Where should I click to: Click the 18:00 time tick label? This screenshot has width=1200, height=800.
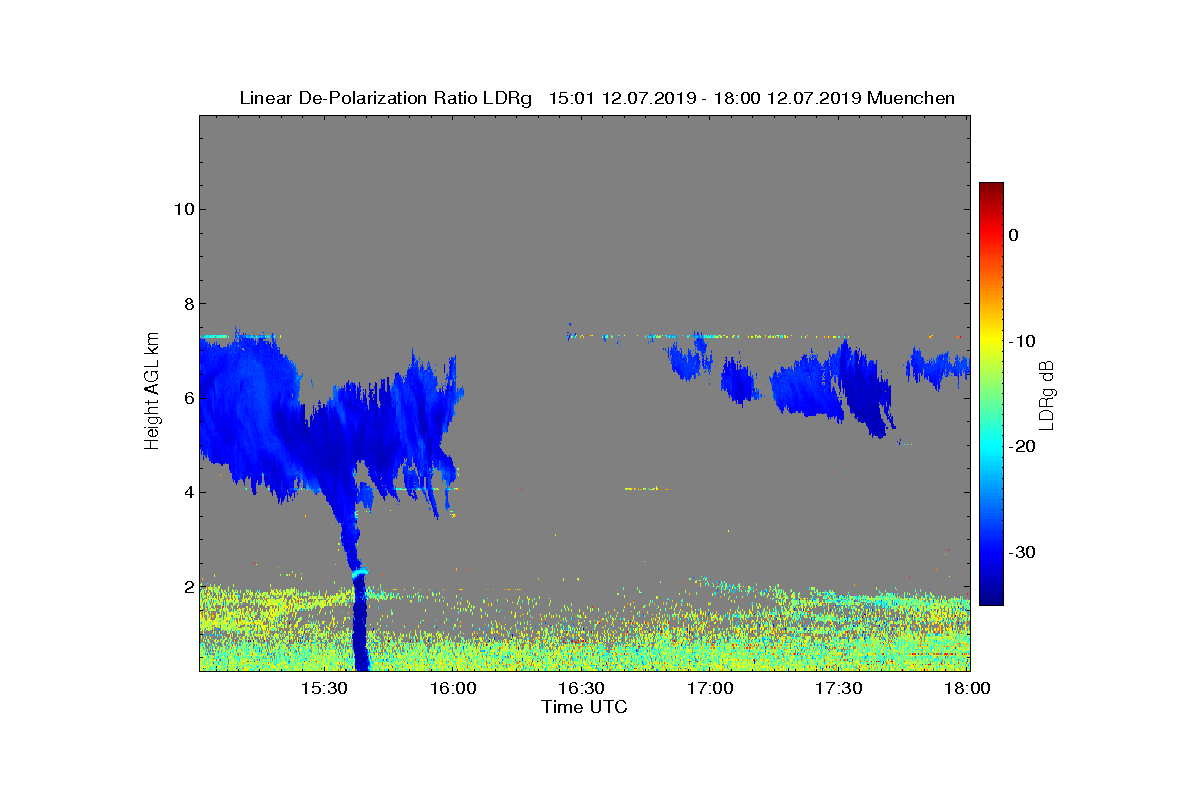(x=968, y=688)
